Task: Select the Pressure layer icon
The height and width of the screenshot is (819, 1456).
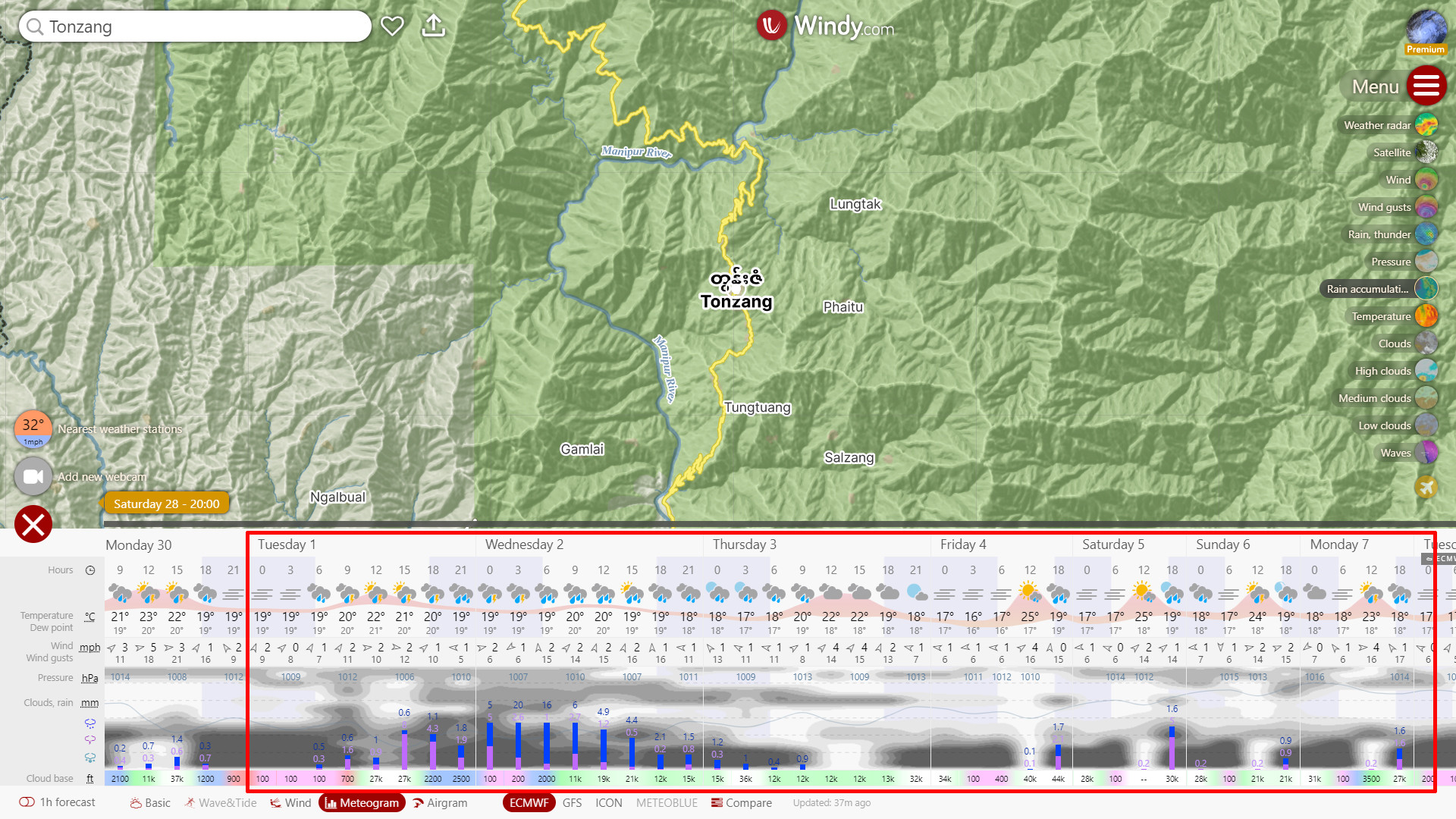Action: point(1426,262)
